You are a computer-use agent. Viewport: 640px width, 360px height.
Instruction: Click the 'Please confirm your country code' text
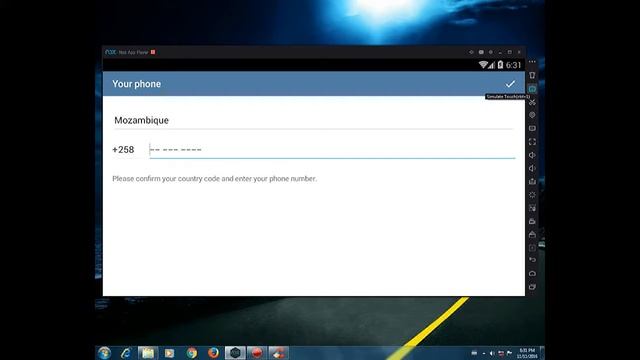pos(214,179)
